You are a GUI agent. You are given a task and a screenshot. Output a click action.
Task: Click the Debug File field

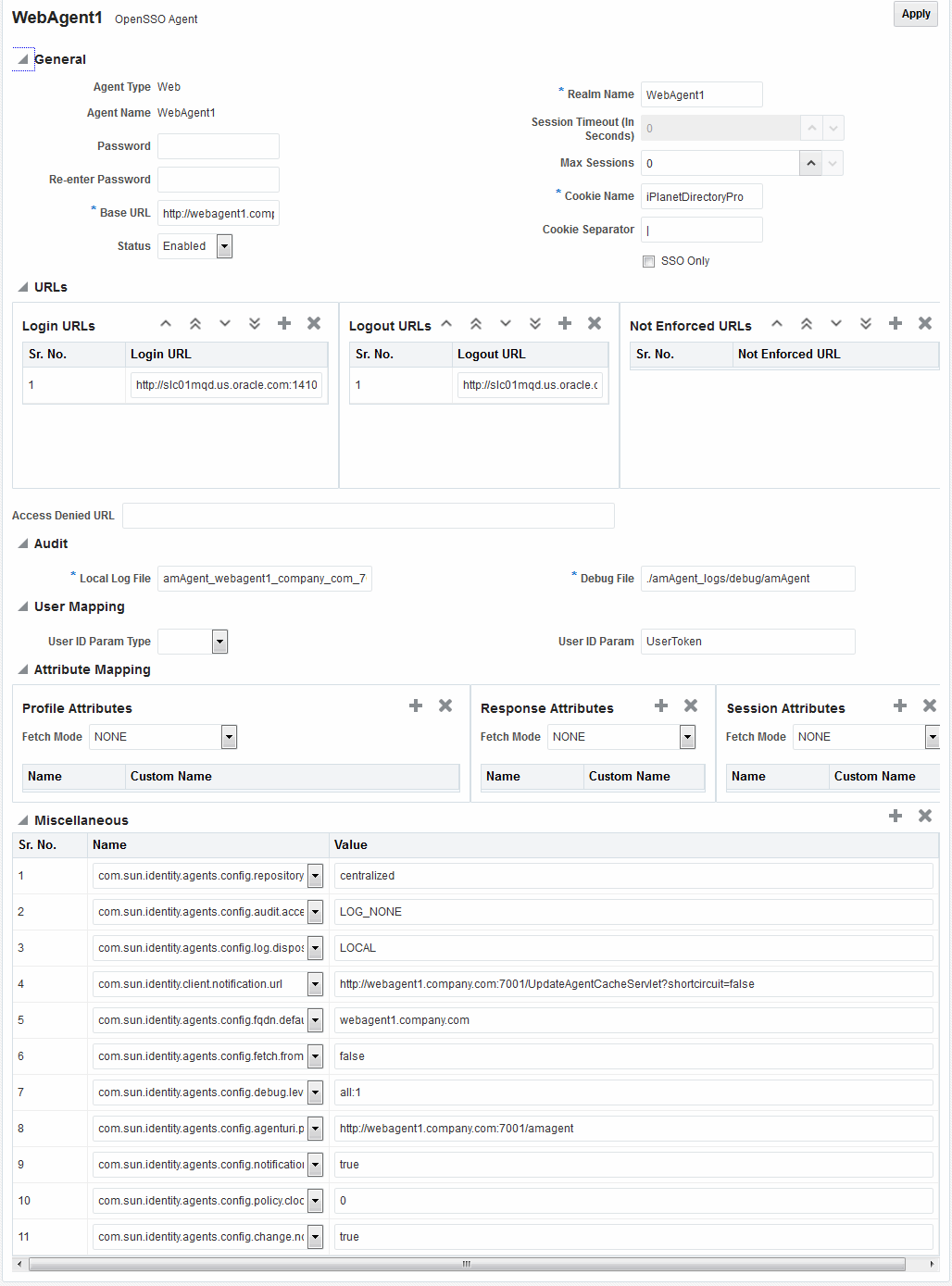pos(748,579)
